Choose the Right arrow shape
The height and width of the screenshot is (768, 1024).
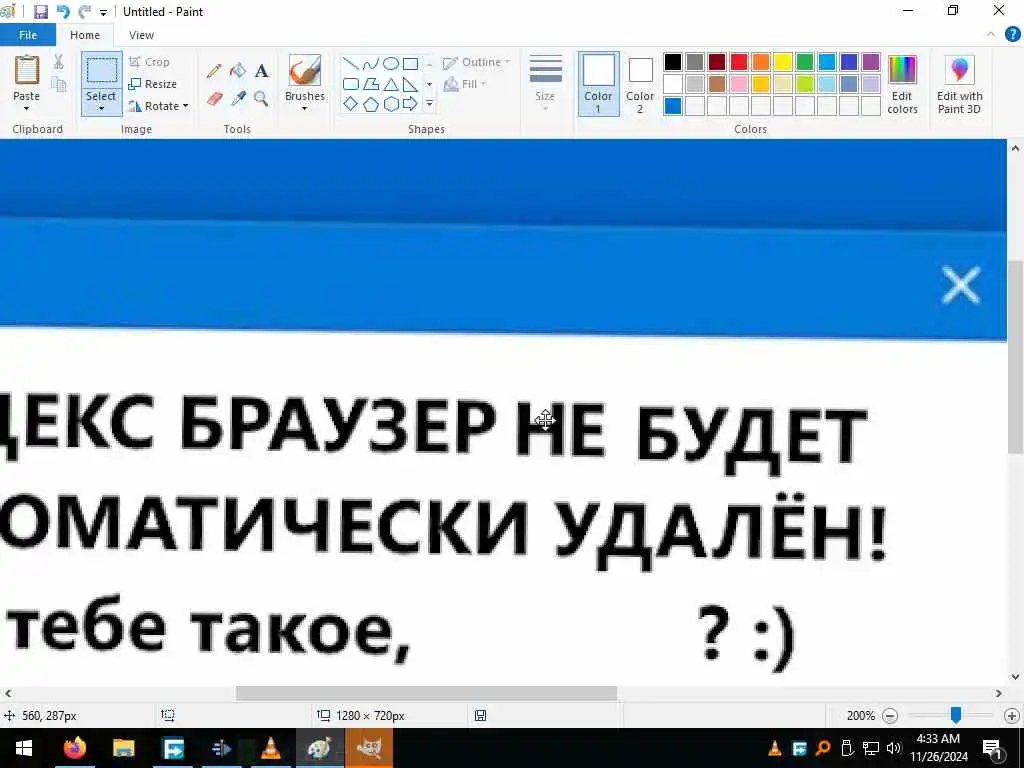410,104
